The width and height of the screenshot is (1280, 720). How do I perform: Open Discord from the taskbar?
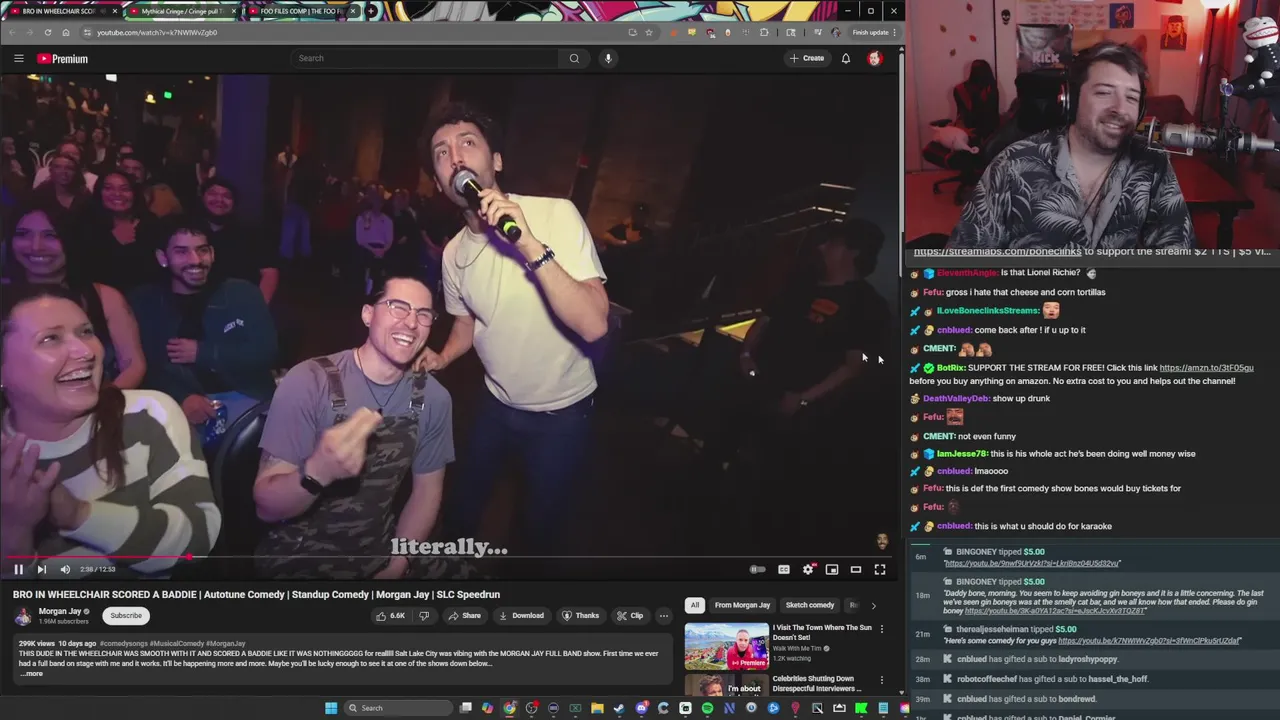tap(641, 708)
